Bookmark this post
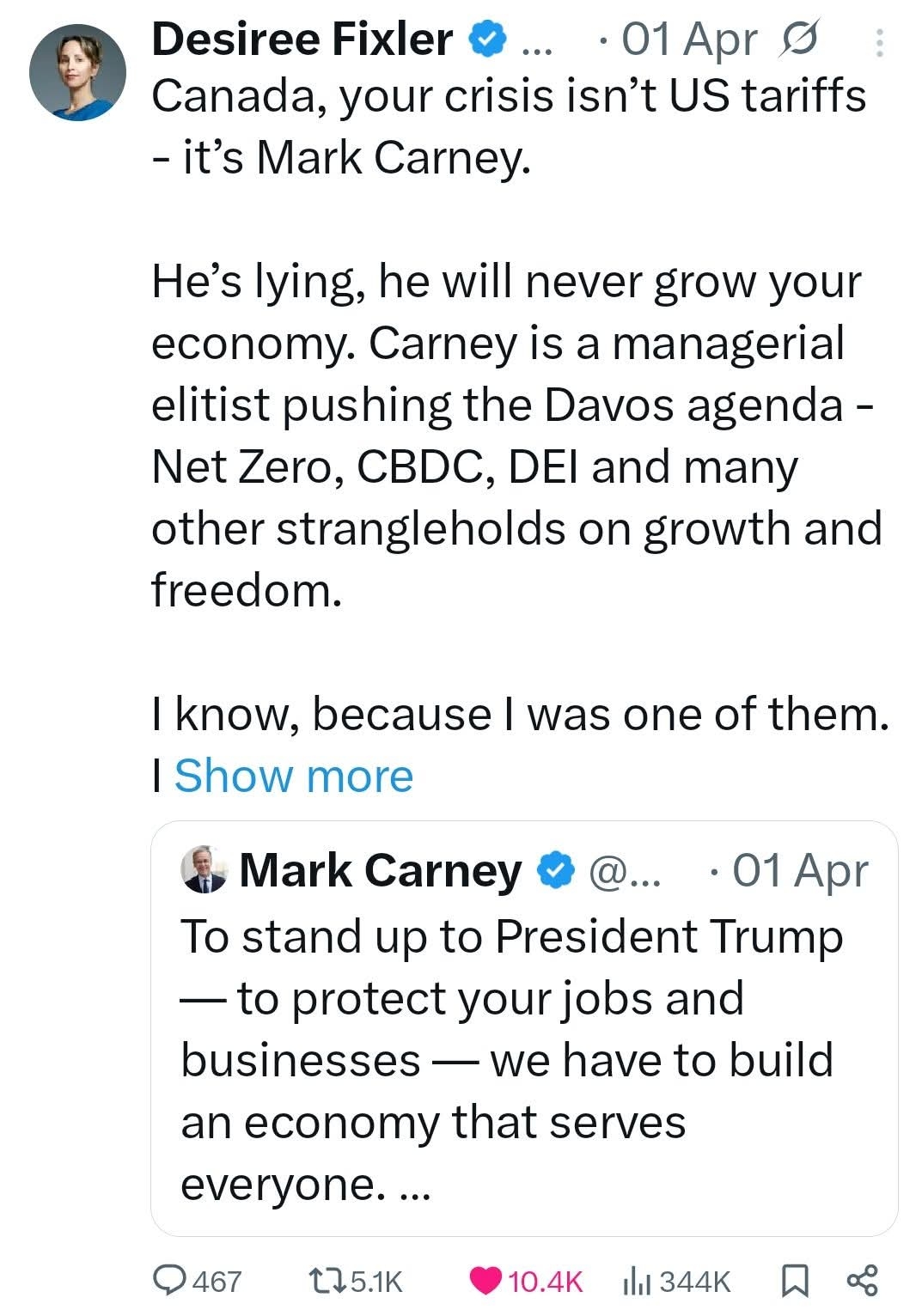 point(793,1281)
